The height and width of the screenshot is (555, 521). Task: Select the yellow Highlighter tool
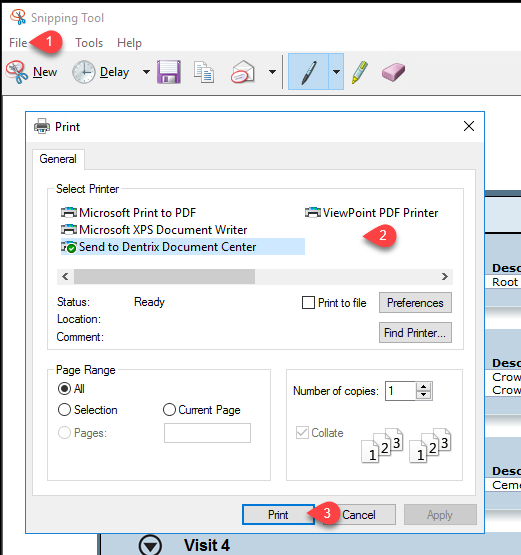pos(360,72)
